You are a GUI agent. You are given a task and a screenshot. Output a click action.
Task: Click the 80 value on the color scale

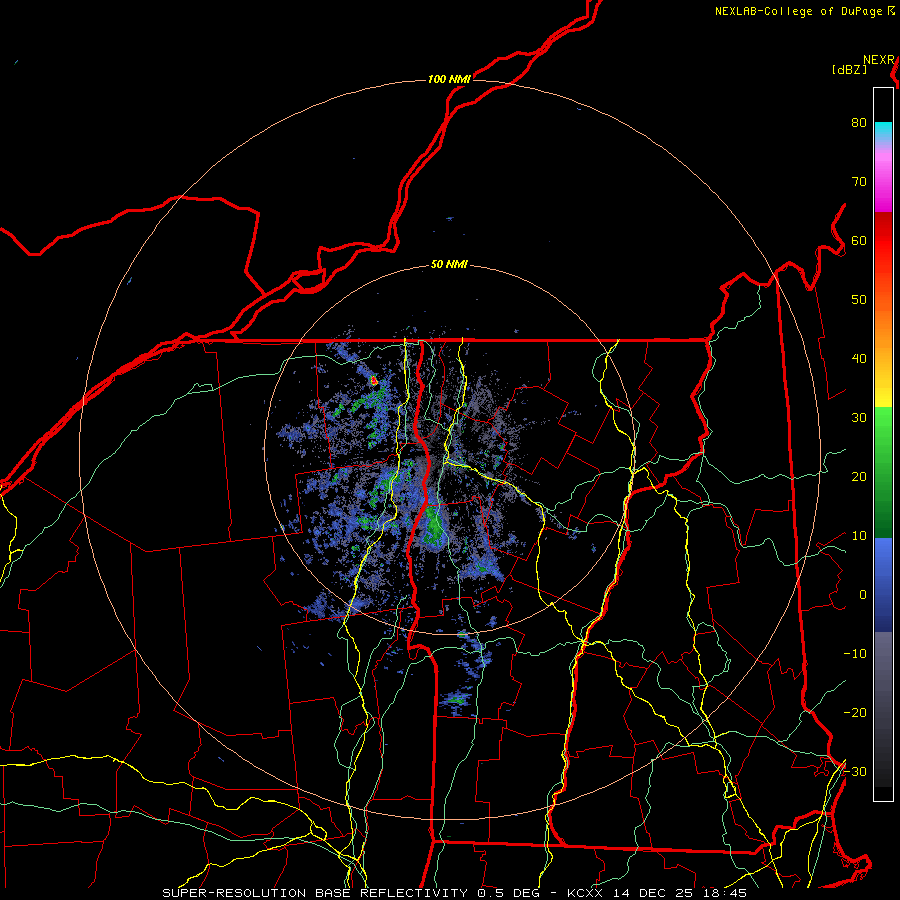[x=859, y=122]
